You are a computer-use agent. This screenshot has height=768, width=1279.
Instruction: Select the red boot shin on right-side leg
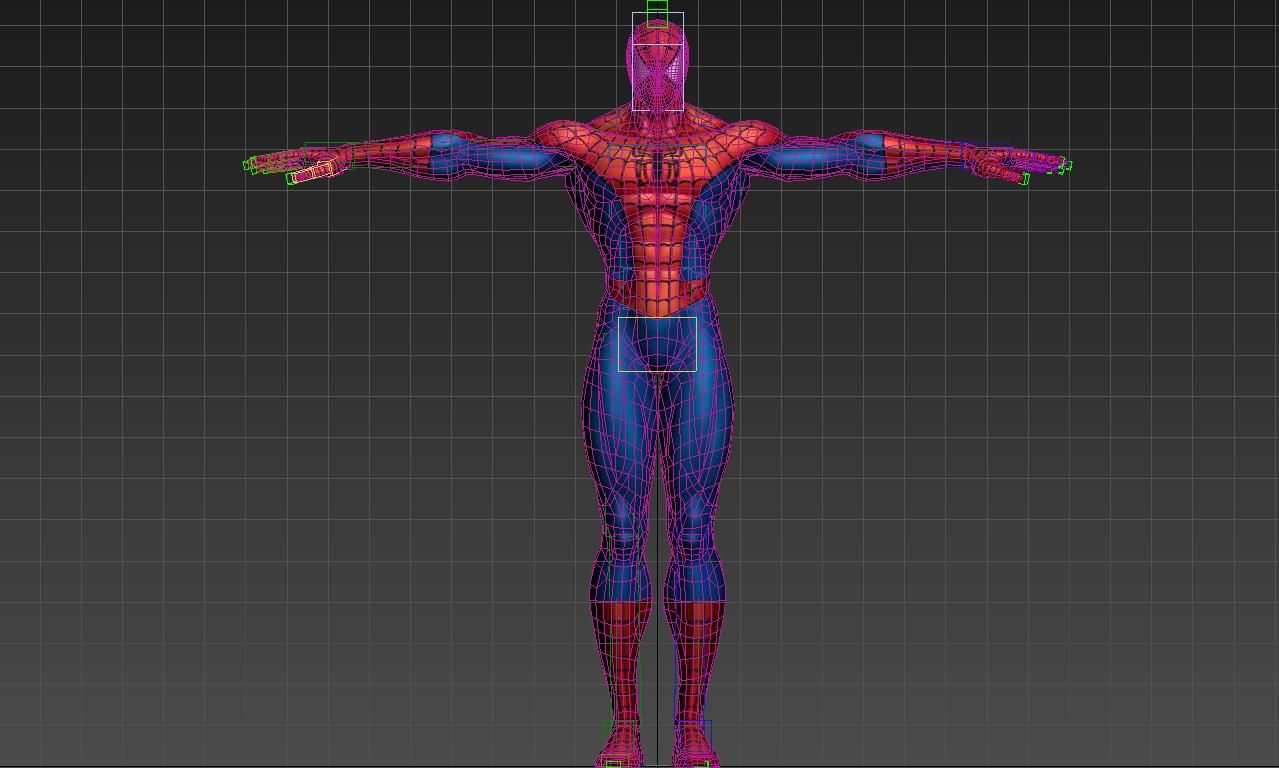pyautogui.click(x=699, y=640)
